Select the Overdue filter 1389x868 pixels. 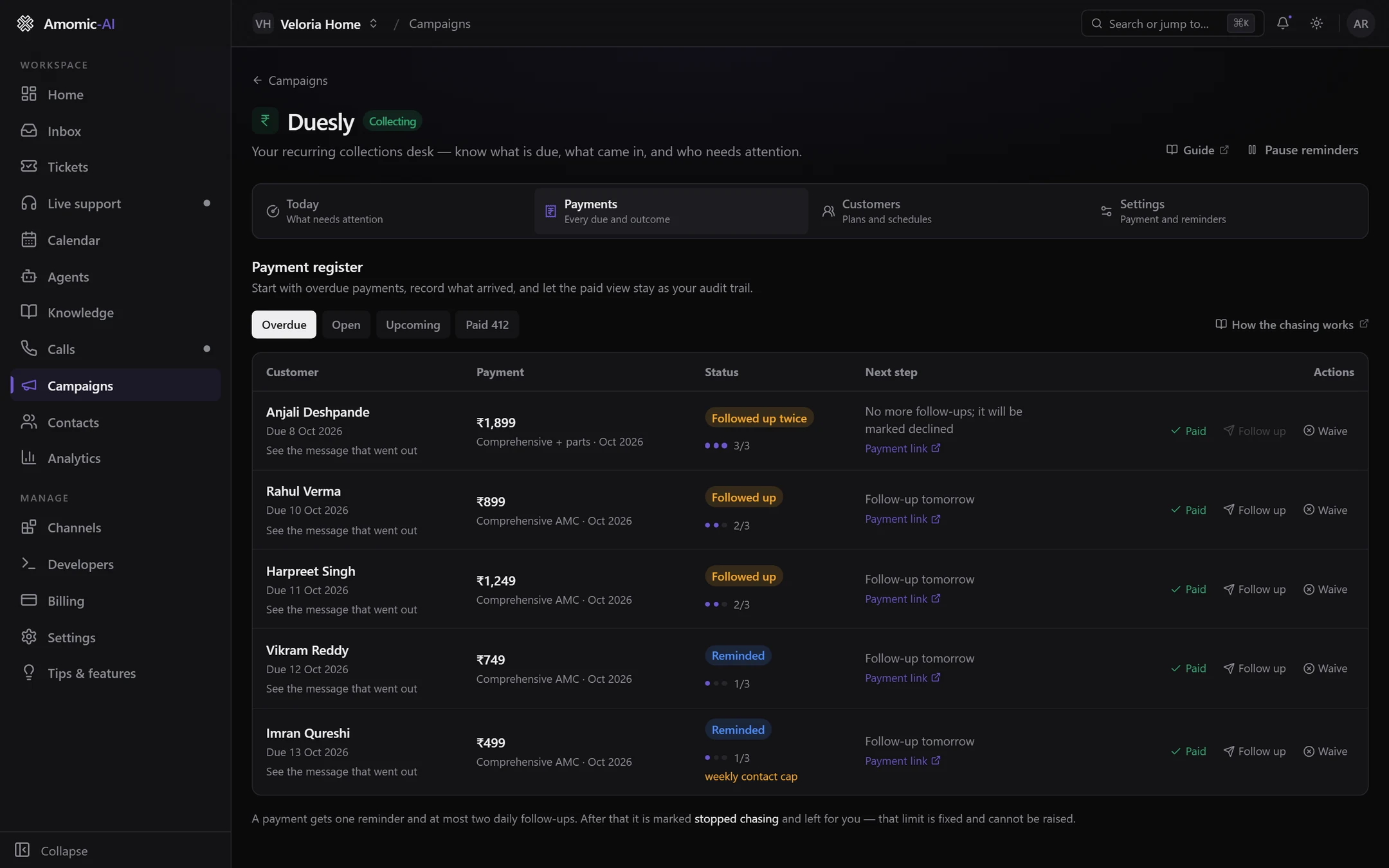[284, 325]
